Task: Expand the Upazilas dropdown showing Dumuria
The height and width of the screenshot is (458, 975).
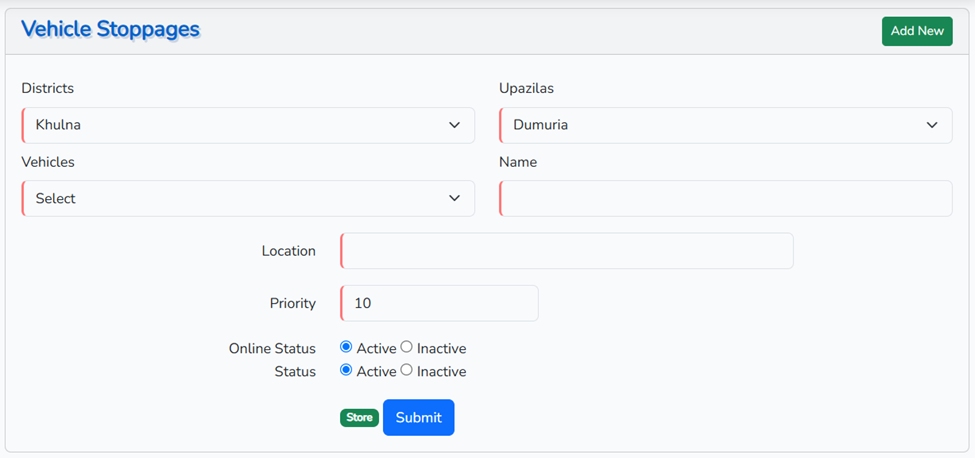Action: coord(725,126)
